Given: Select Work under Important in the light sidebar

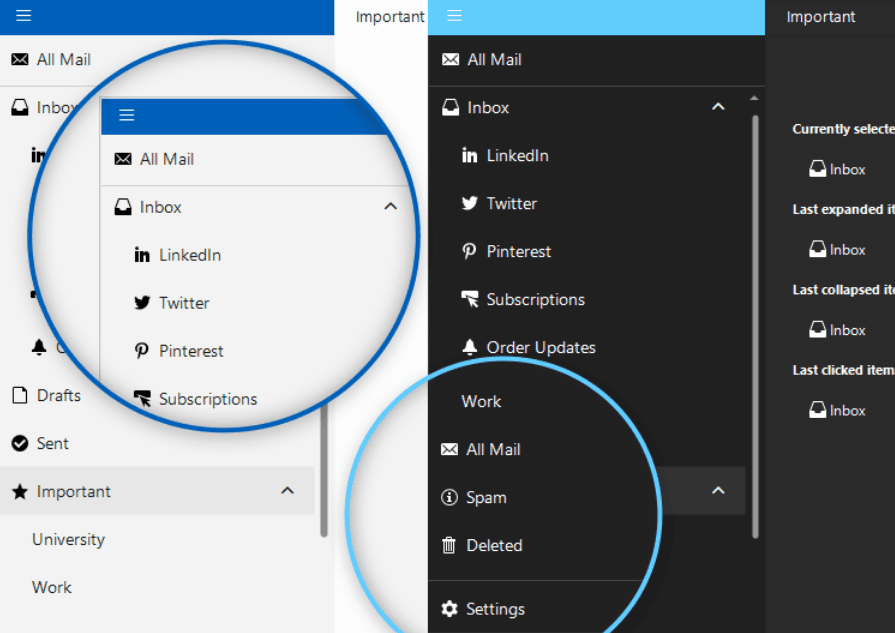Looking at the screenshot, I should [x=52, y=587].
